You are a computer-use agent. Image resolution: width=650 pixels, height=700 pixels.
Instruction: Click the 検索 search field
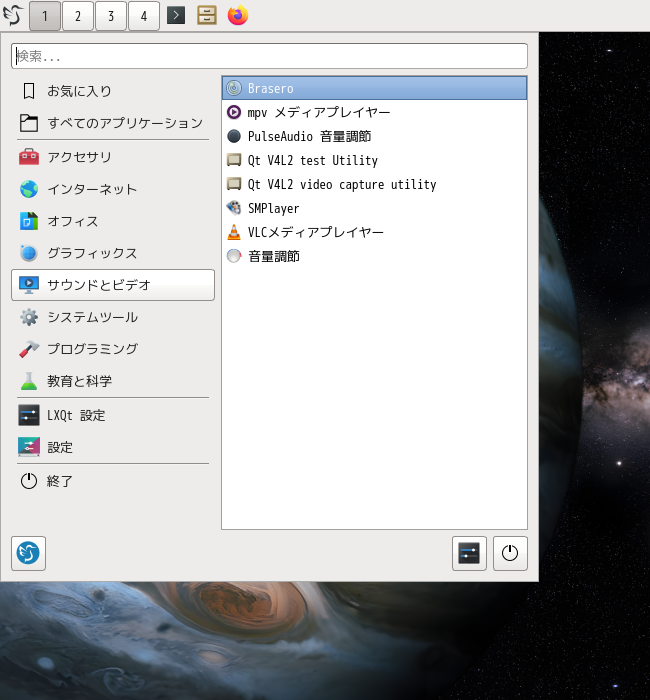tap(269, 56)
